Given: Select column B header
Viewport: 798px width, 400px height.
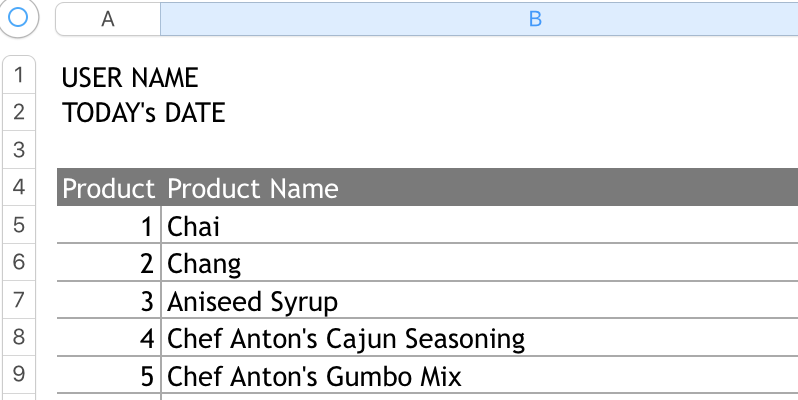Looking at the screenshot, I should tap(535, 18).
